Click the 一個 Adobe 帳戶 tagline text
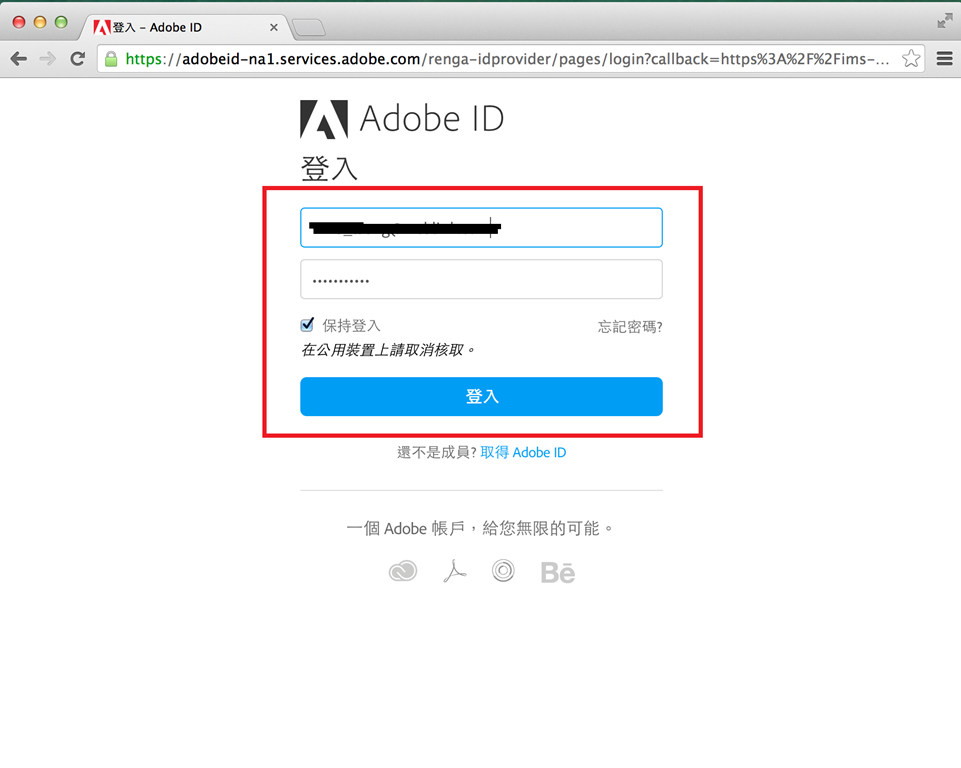 pos(479,528)
